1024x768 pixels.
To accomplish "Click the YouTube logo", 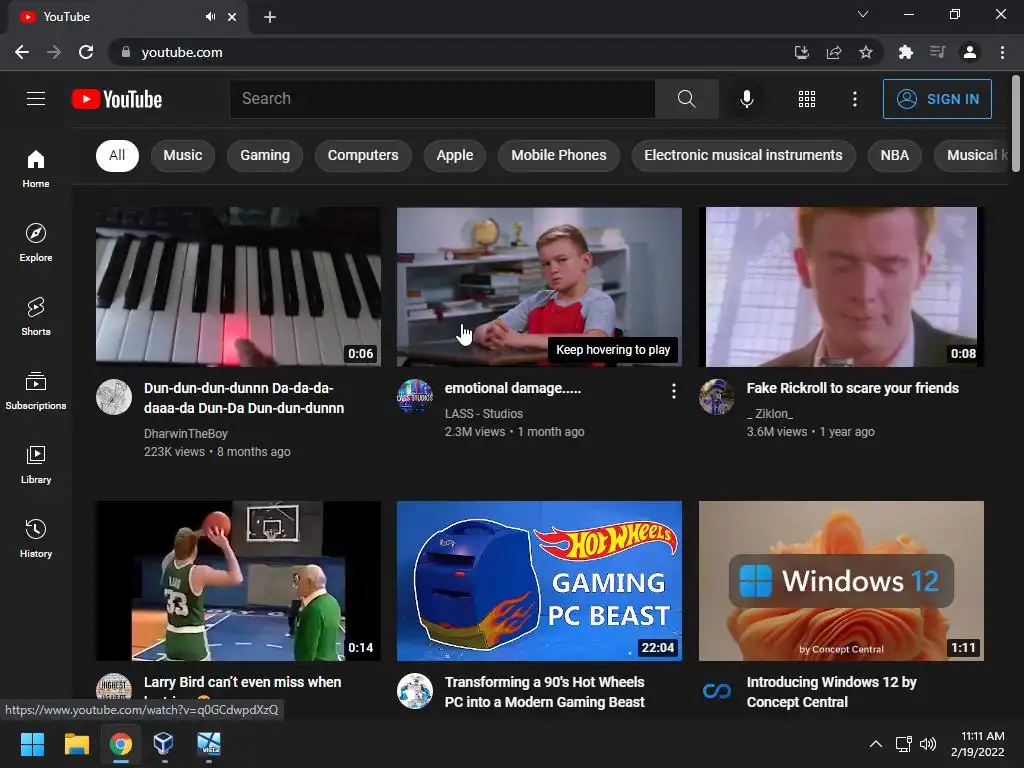I will pyautogui.click(x=117, y=99).
